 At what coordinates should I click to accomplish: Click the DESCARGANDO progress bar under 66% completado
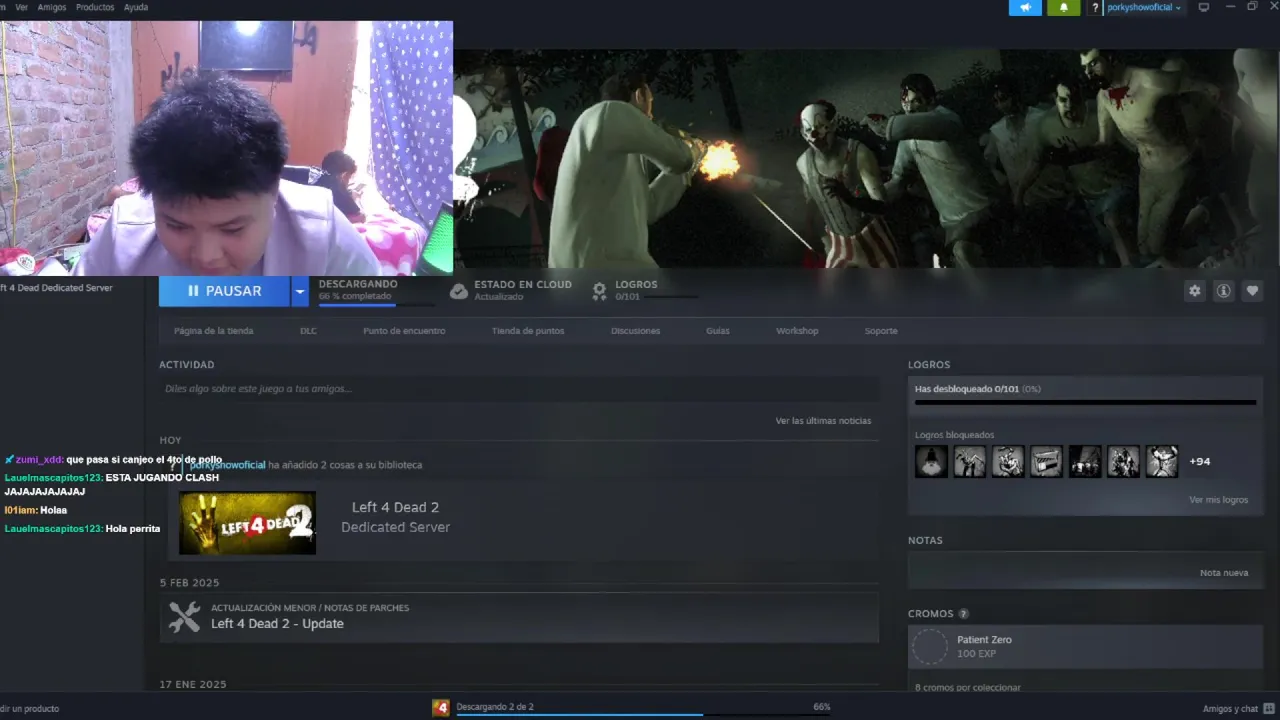tap(376, 305)
